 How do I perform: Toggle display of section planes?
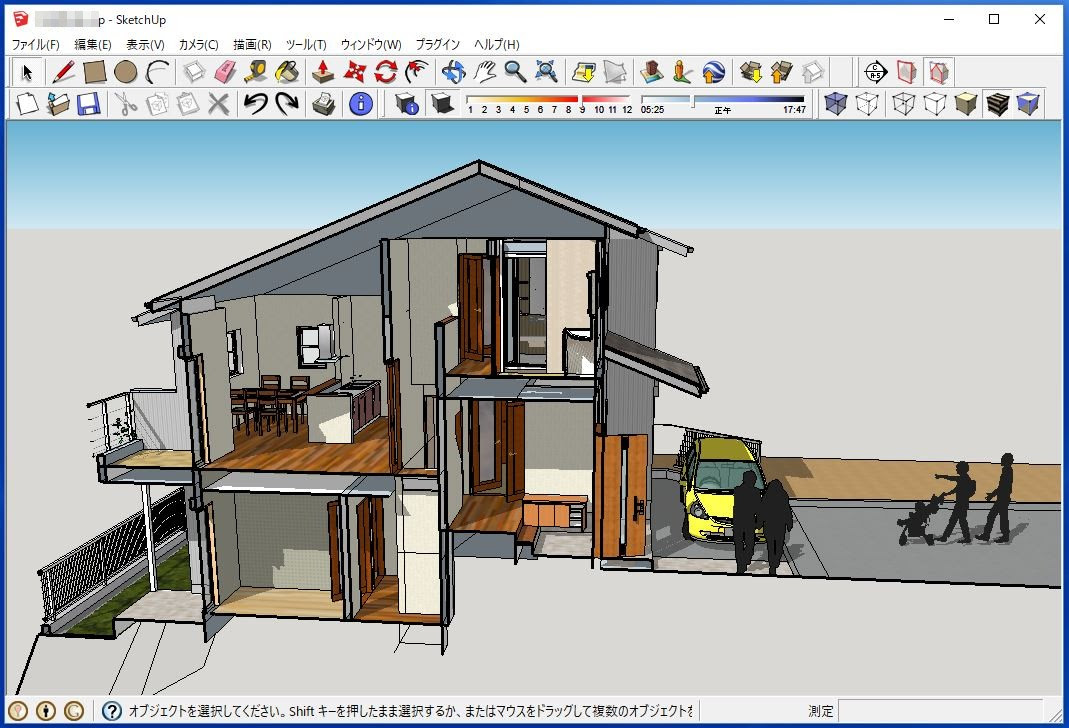click(907, 72)
